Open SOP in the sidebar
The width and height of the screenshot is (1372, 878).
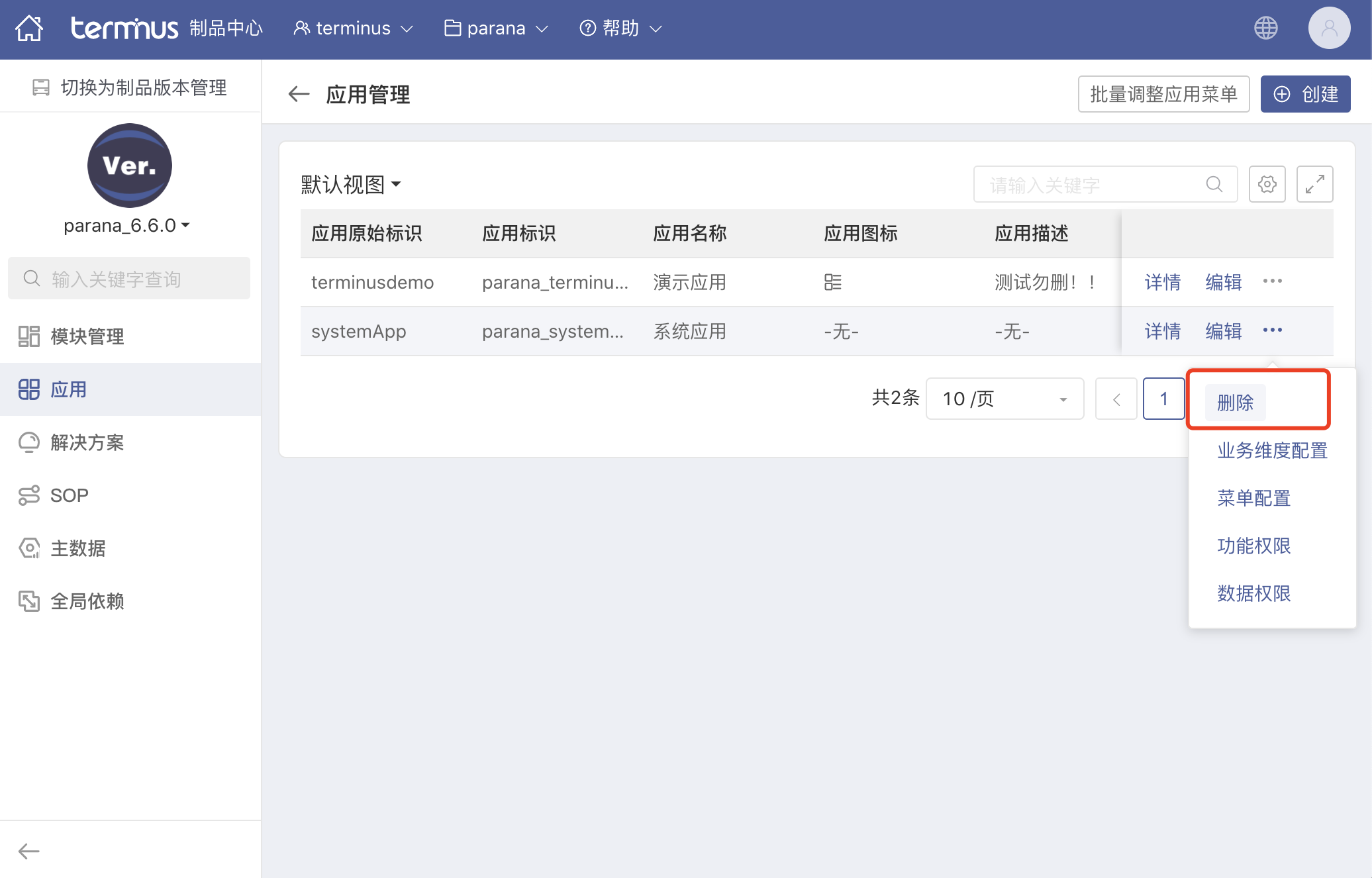pyautogui.click(x=130, y=495)
